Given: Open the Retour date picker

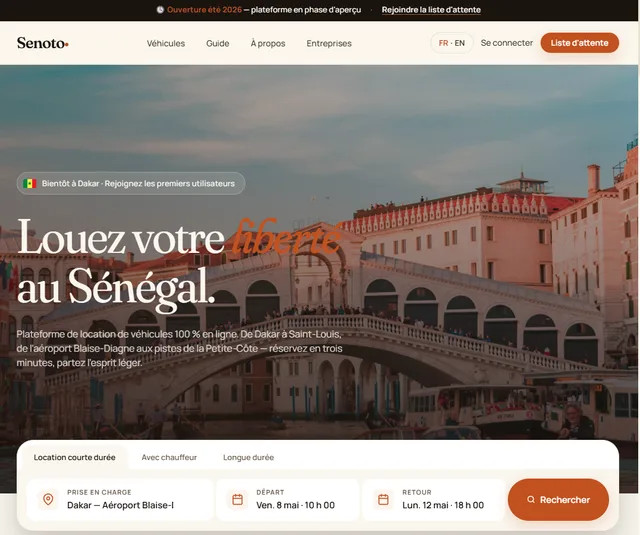Looking at the screenshot, I should (x=433, y=499).
